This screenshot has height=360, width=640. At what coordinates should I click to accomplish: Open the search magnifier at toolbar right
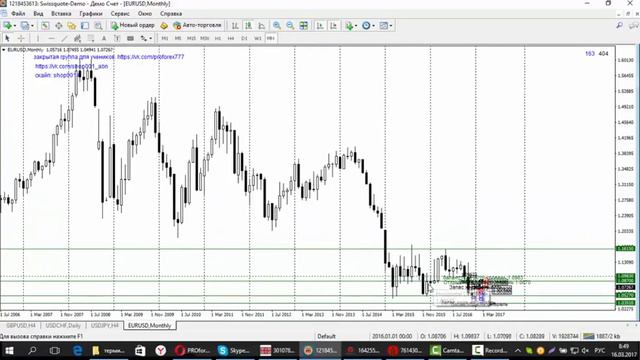click(x=620, y=26)
